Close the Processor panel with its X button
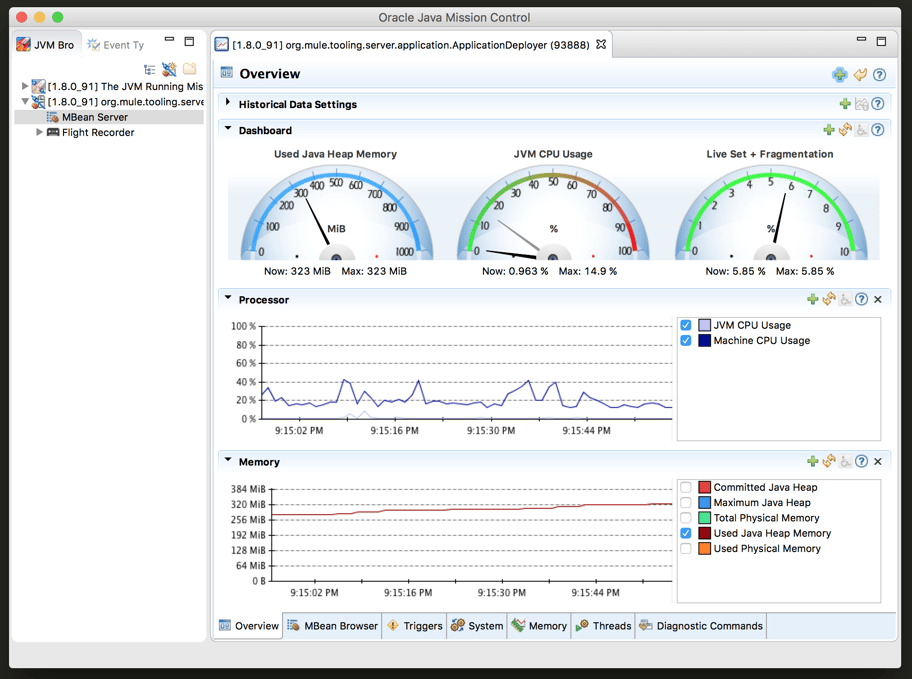 877,299
